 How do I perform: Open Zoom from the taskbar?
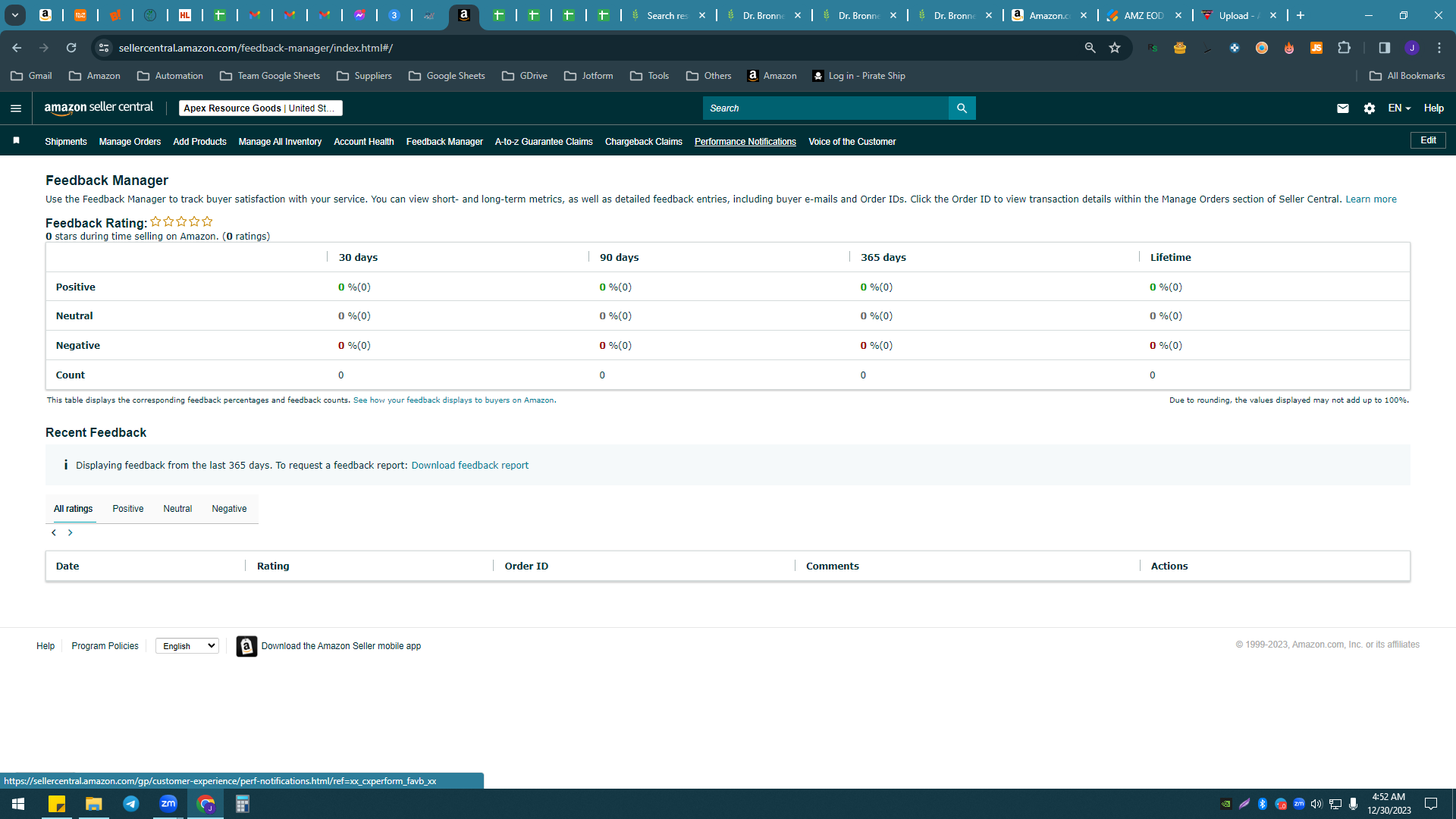point(168,804)
